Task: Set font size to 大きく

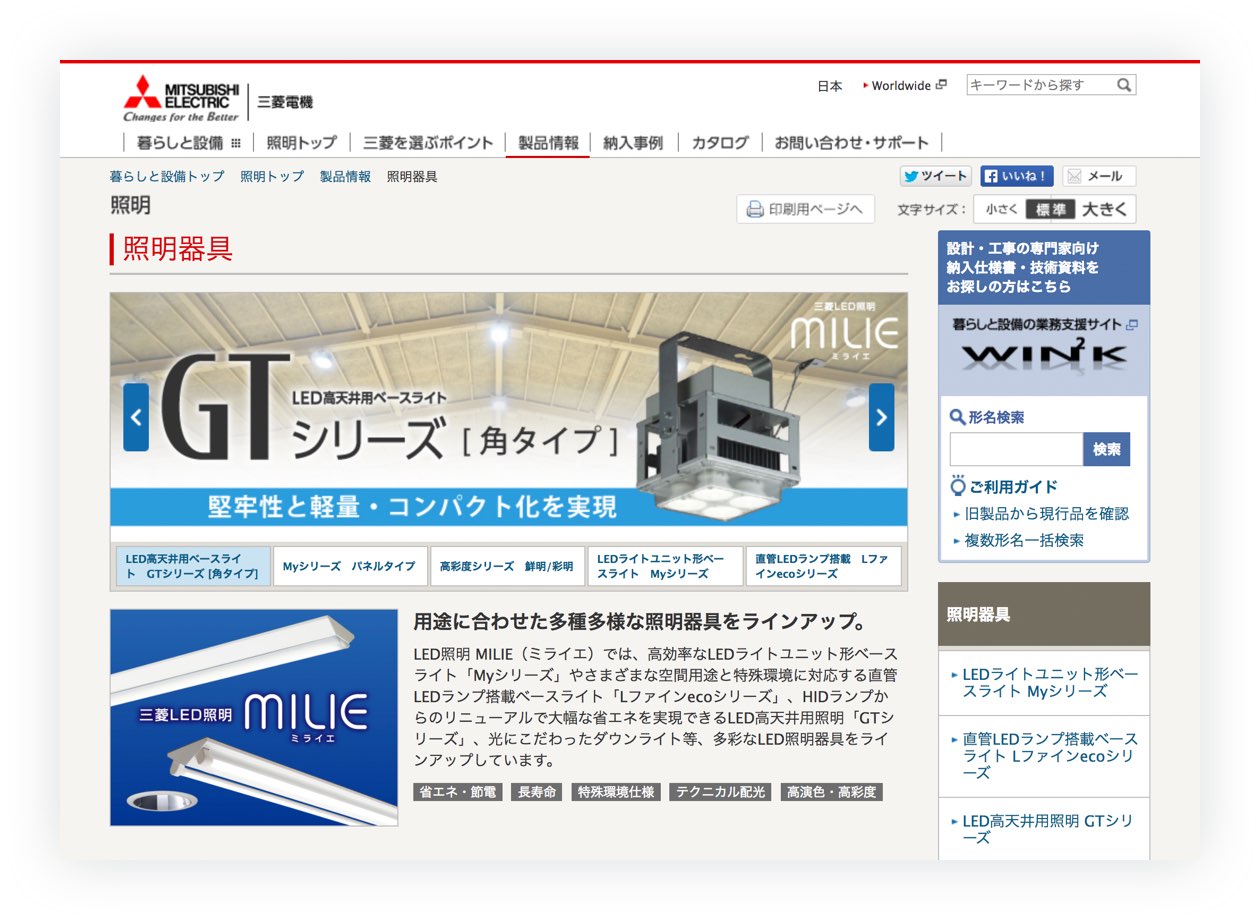Action: (1105, 209)
